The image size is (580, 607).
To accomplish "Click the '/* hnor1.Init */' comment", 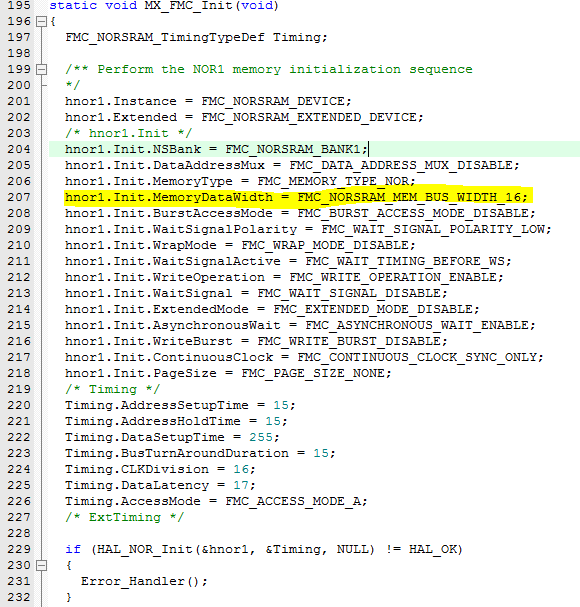I will point(129,133).
